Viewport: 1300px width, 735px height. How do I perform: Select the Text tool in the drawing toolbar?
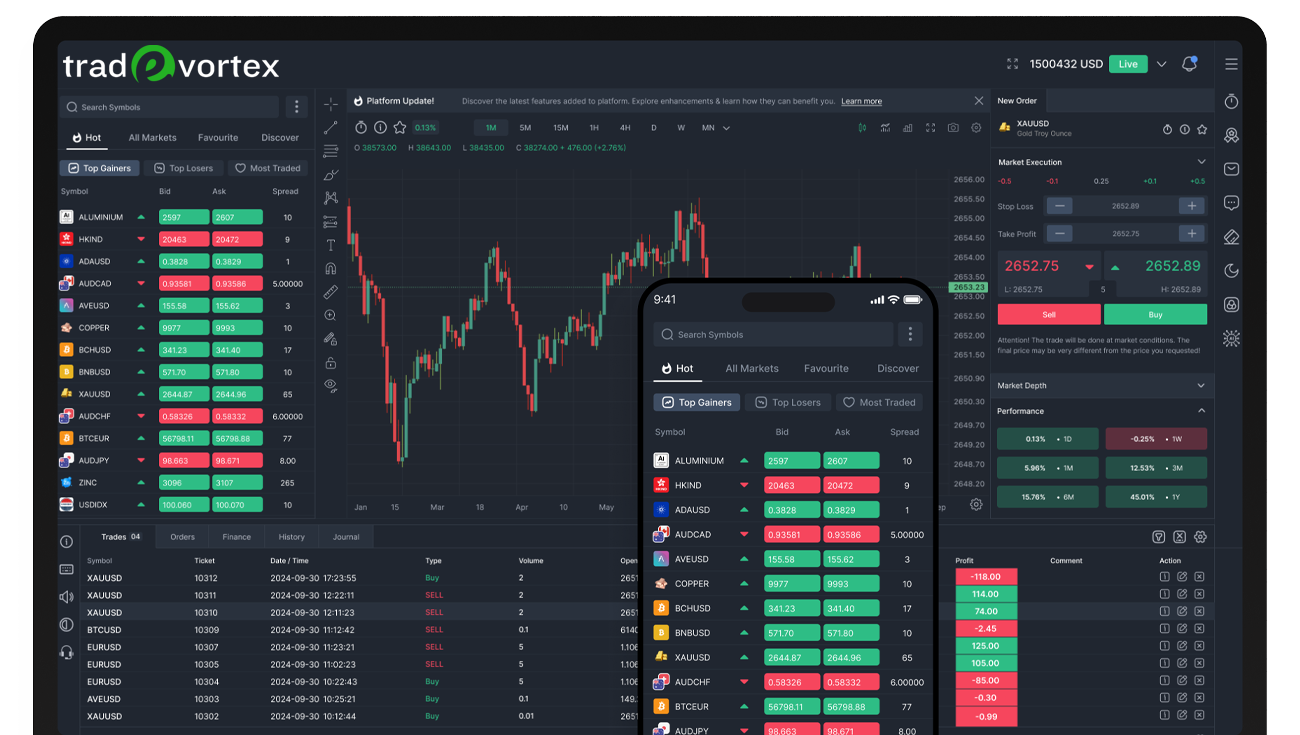tap(331, 245)
